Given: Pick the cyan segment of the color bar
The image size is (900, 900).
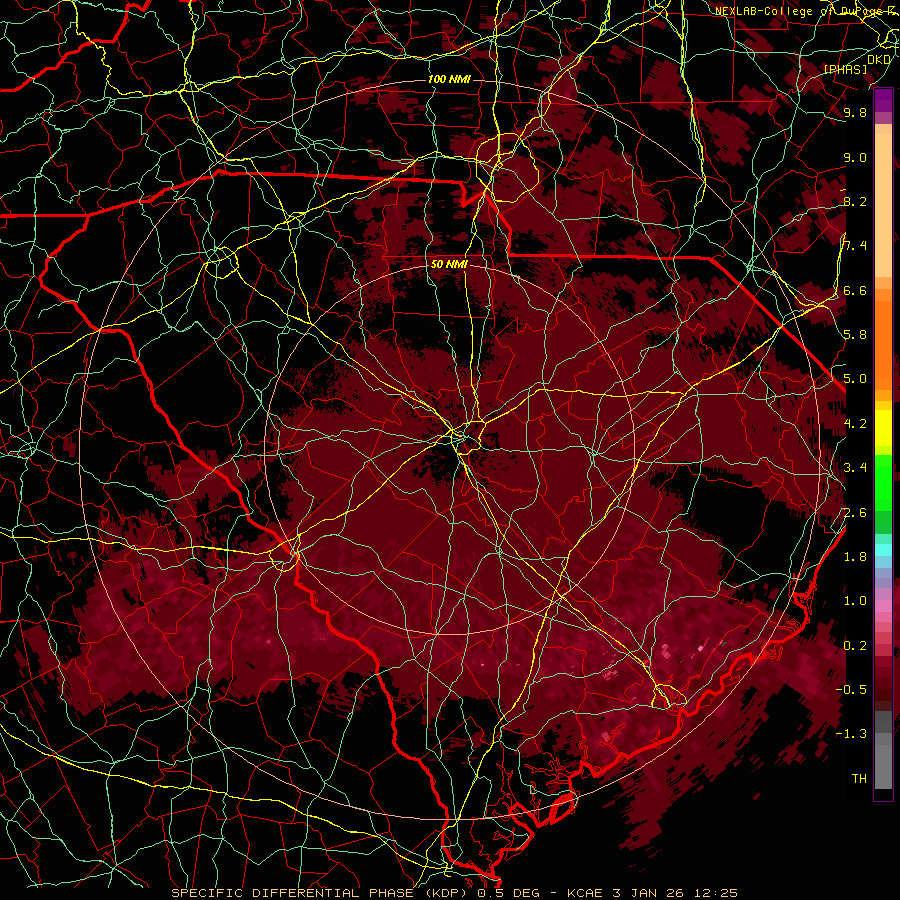Looking at the screenshot, I should point(883,550).
